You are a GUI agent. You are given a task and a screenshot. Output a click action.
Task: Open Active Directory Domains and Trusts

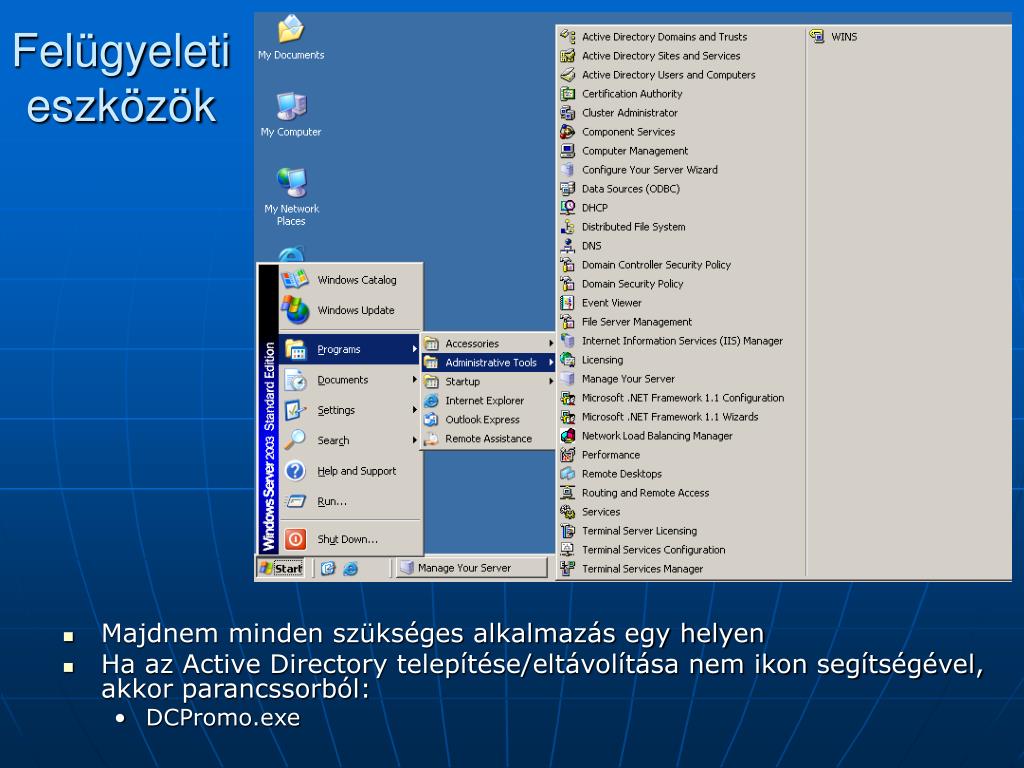[681, 37]
